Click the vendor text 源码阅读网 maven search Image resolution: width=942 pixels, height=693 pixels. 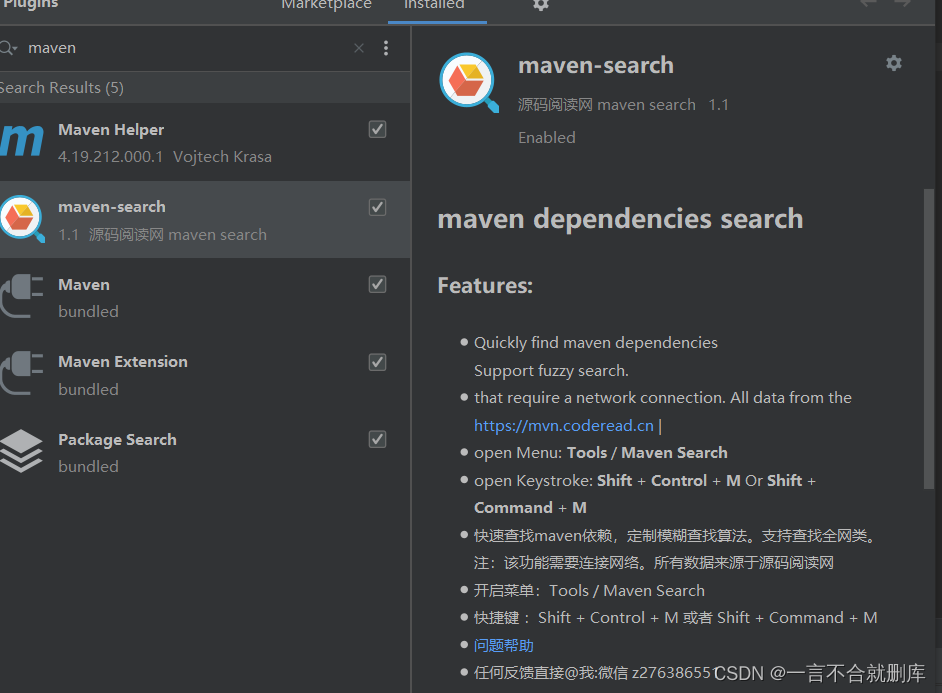(607, 104)
